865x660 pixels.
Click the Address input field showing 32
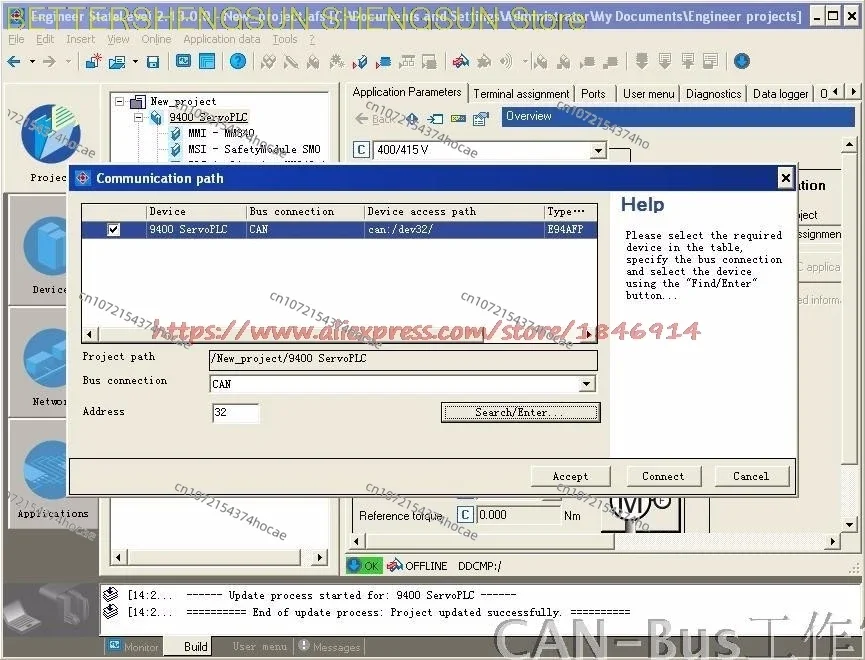(236, 412)
